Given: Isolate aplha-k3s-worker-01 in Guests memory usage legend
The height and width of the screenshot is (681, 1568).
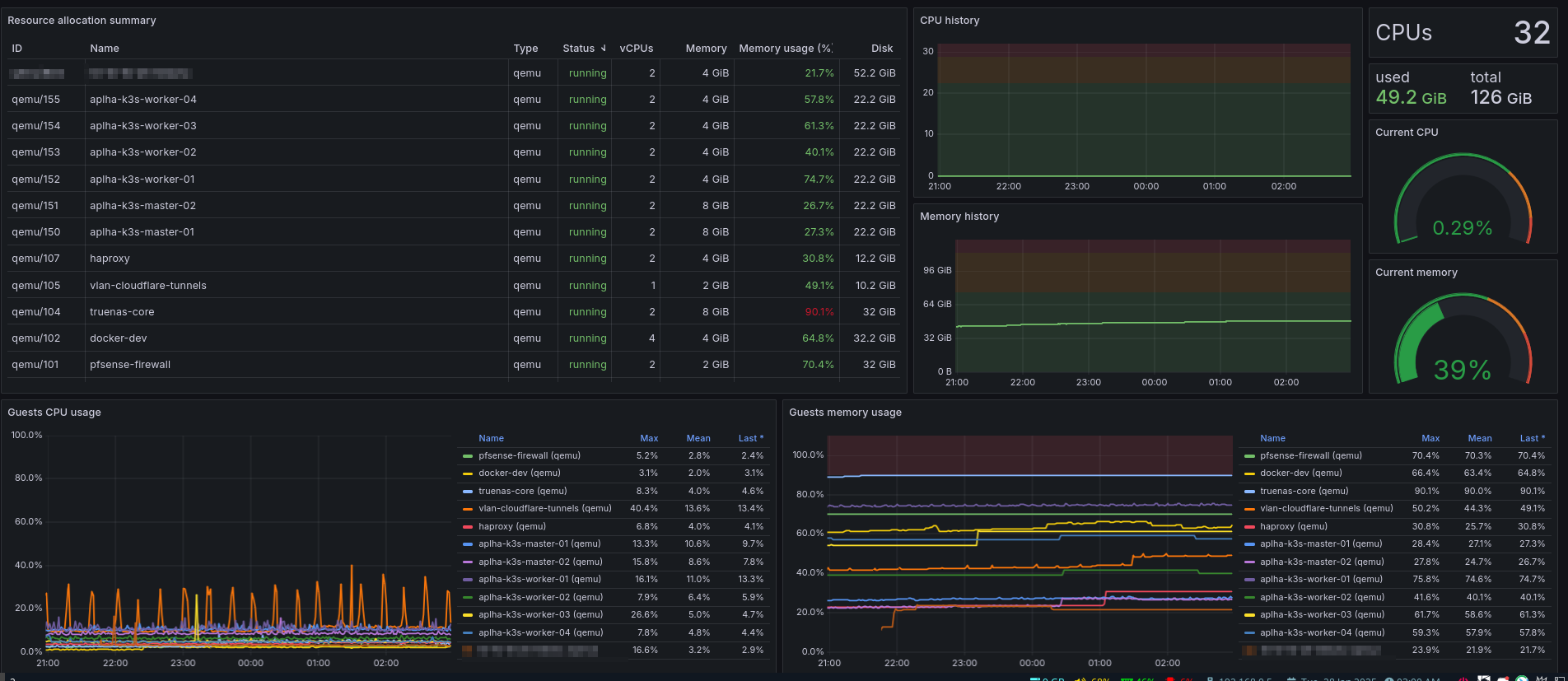Looking at the screenshot, I should (1321, 580).
